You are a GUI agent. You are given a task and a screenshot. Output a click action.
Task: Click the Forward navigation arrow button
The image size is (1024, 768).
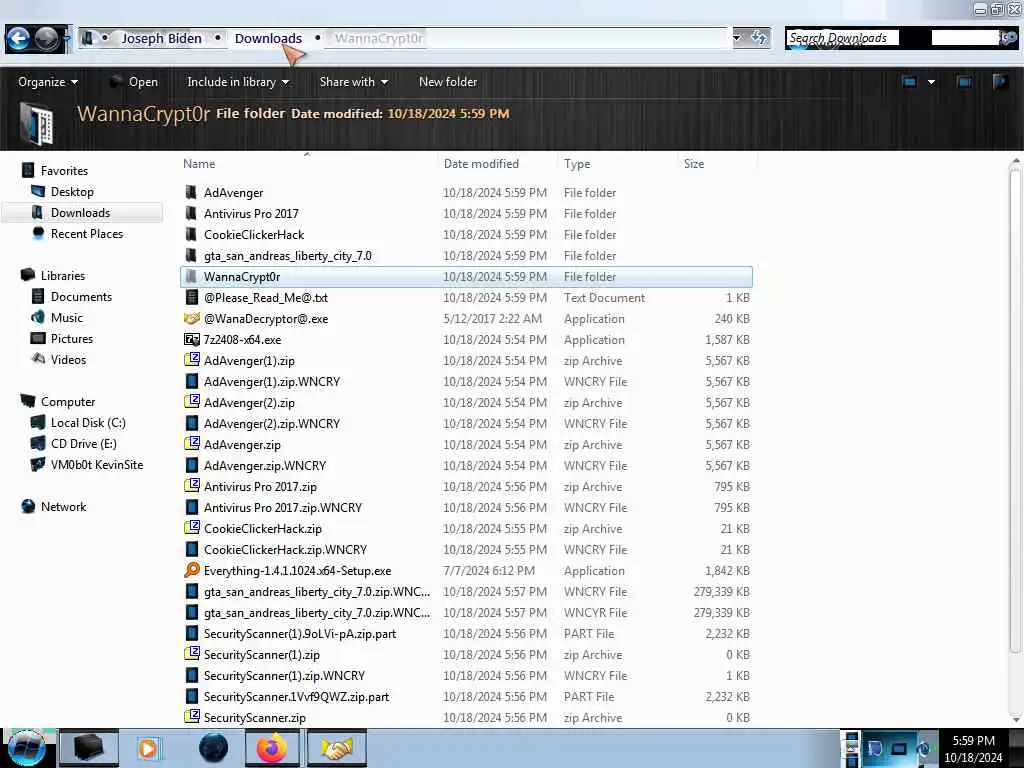46,39
